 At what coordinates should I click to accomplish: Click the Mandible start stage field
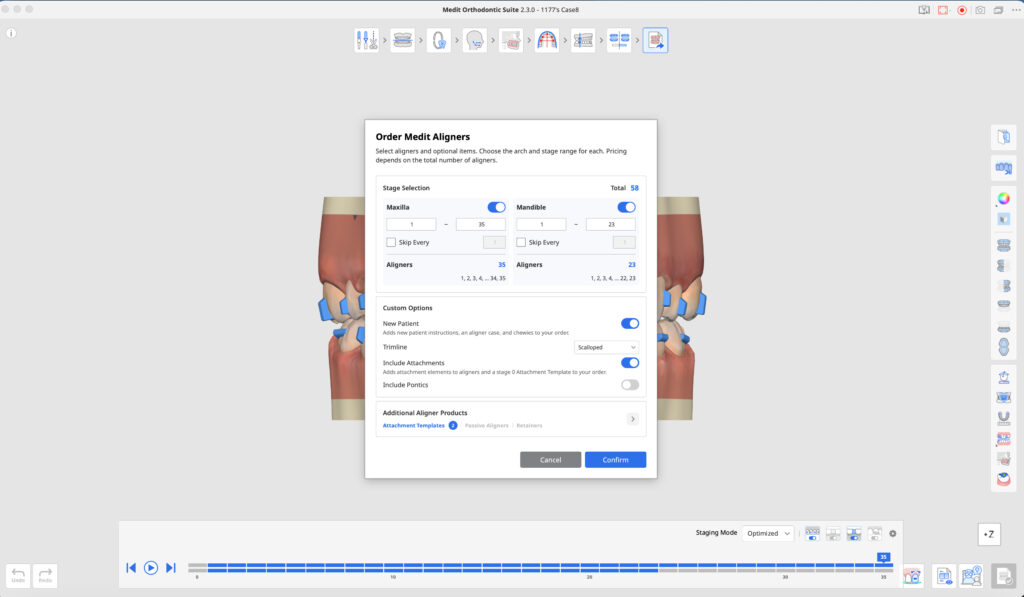541,224
